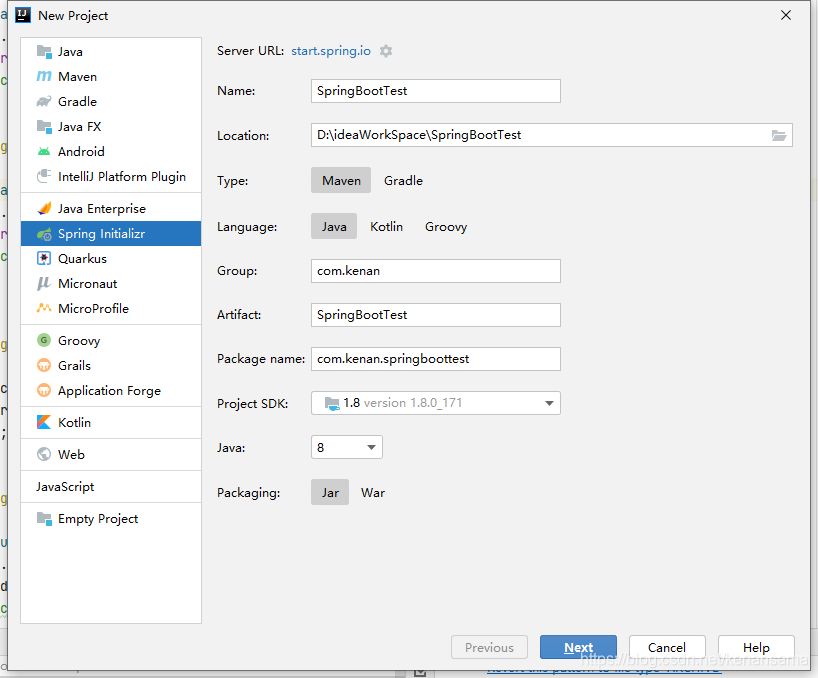Viewport: 818px width, 678px height.
Task: Close the New Project dialog
Action: 786,15
